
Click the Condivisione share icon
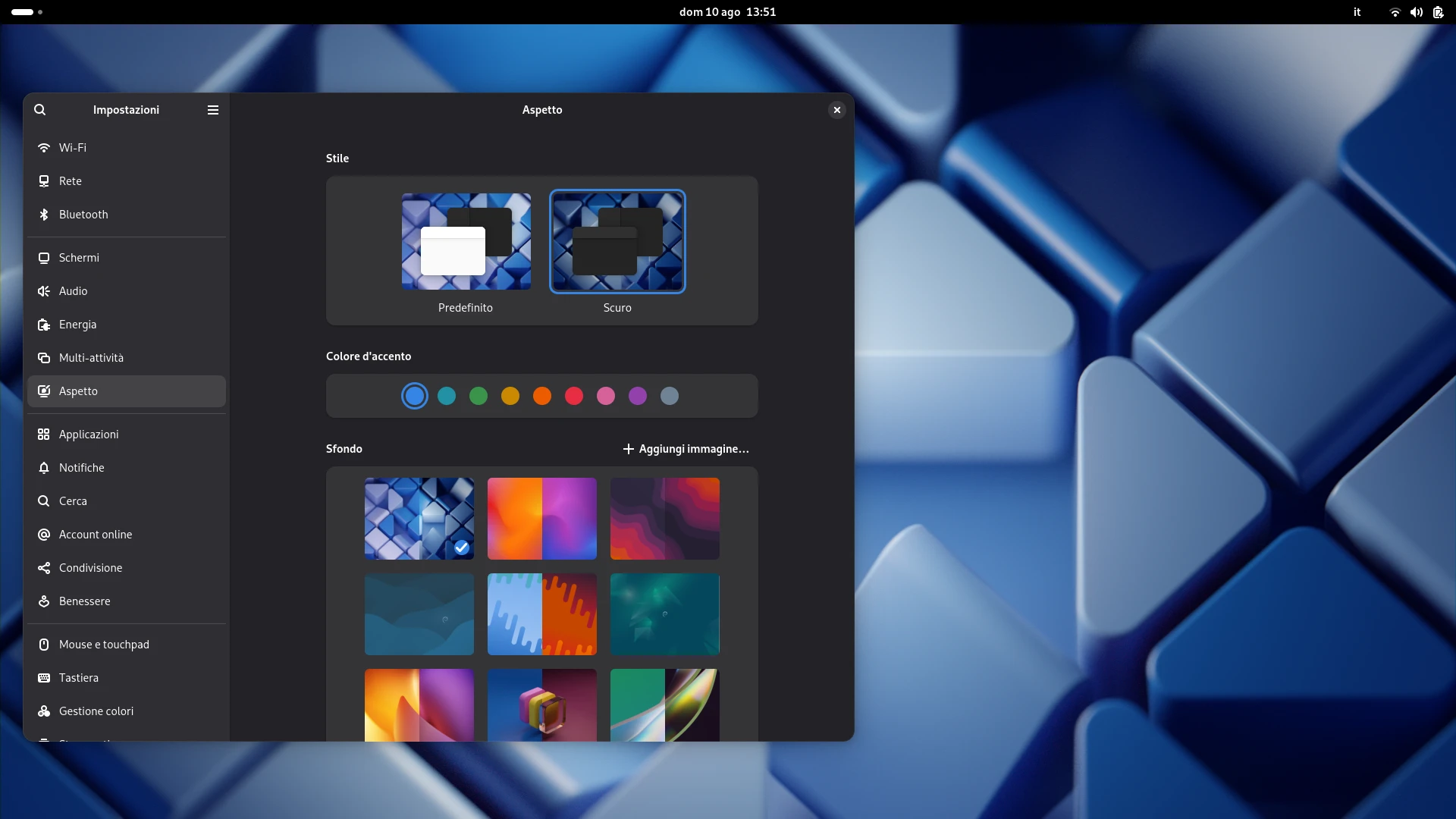coord(44,568)
